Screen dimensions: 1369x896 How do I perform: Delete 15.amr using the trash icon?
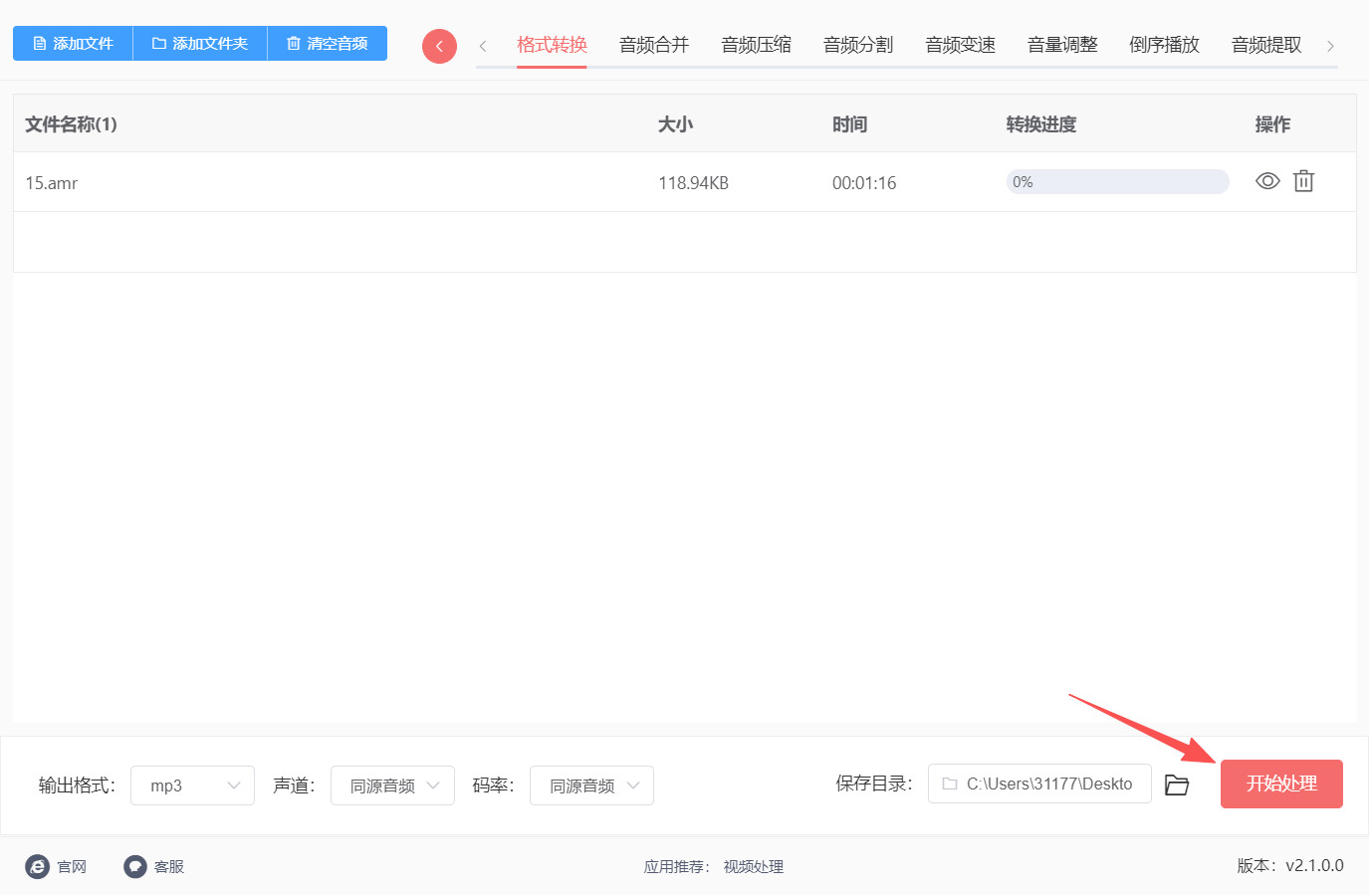pos(1303,181)
